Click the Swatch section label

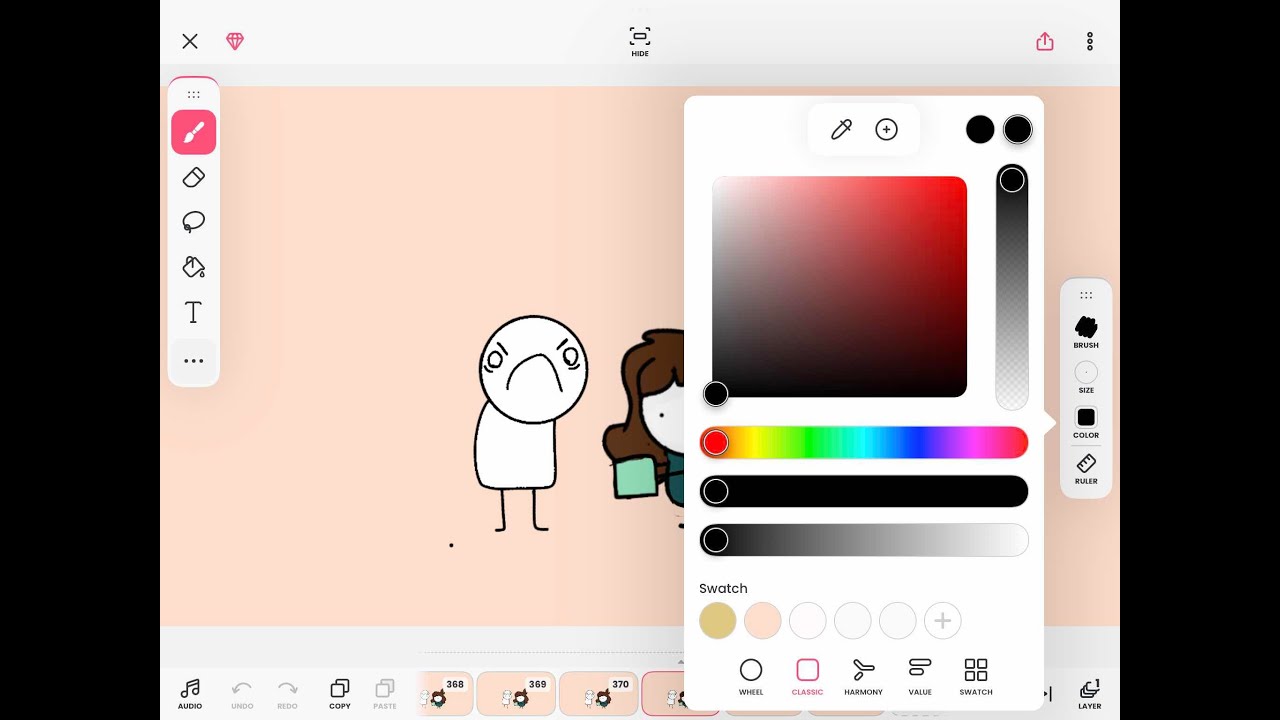click(x=723, y=588)
